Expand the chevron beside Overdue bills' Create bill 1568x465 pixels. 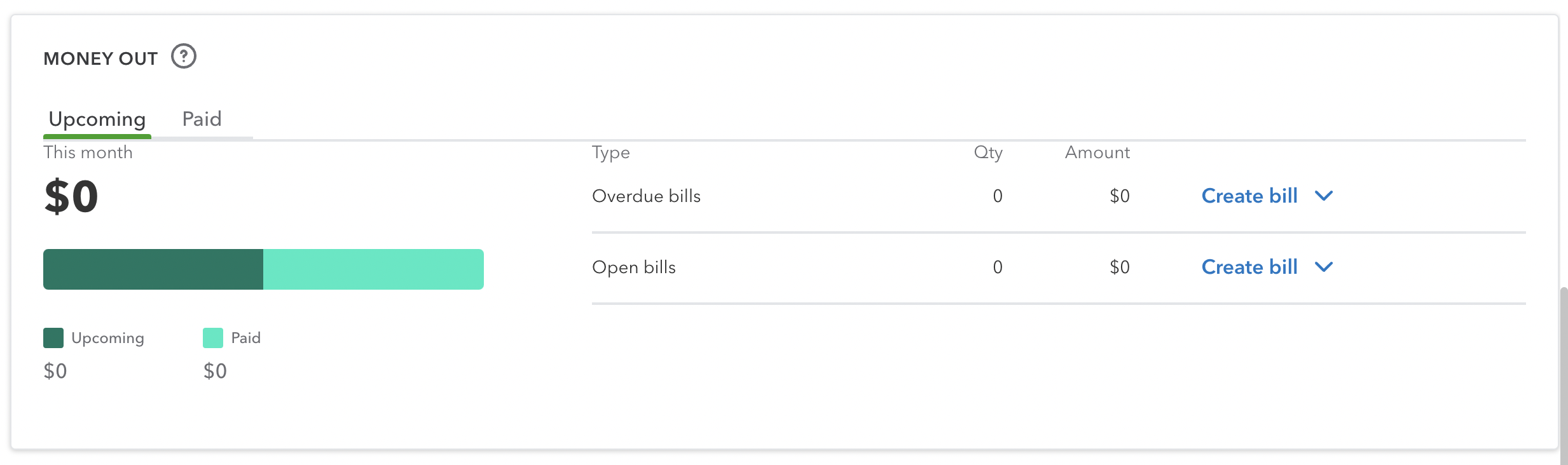[x=1324, y=196]
